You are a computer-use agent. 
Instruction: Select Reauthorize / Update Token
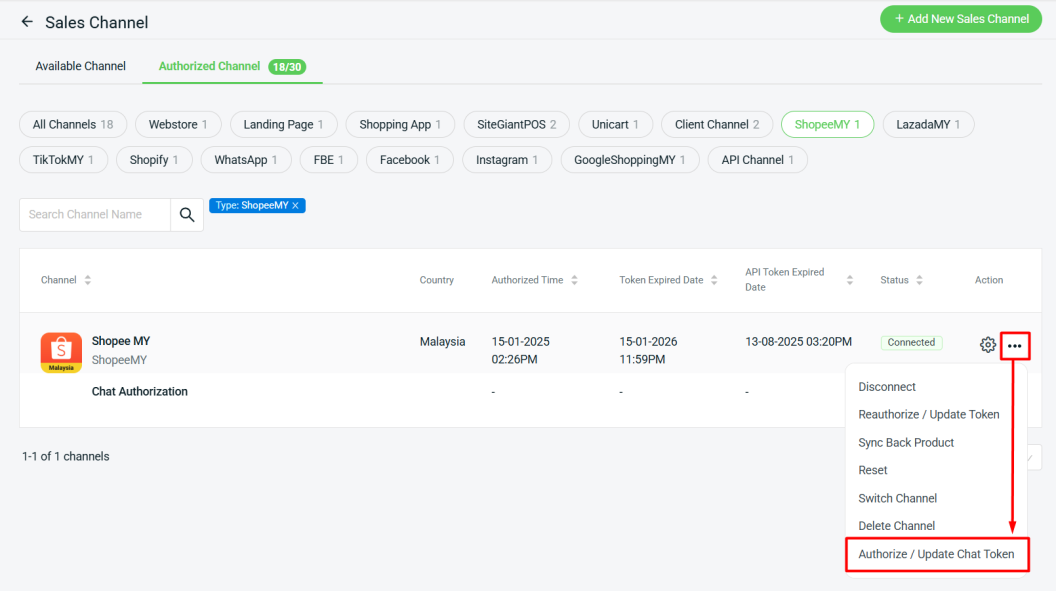coord(929,415)
